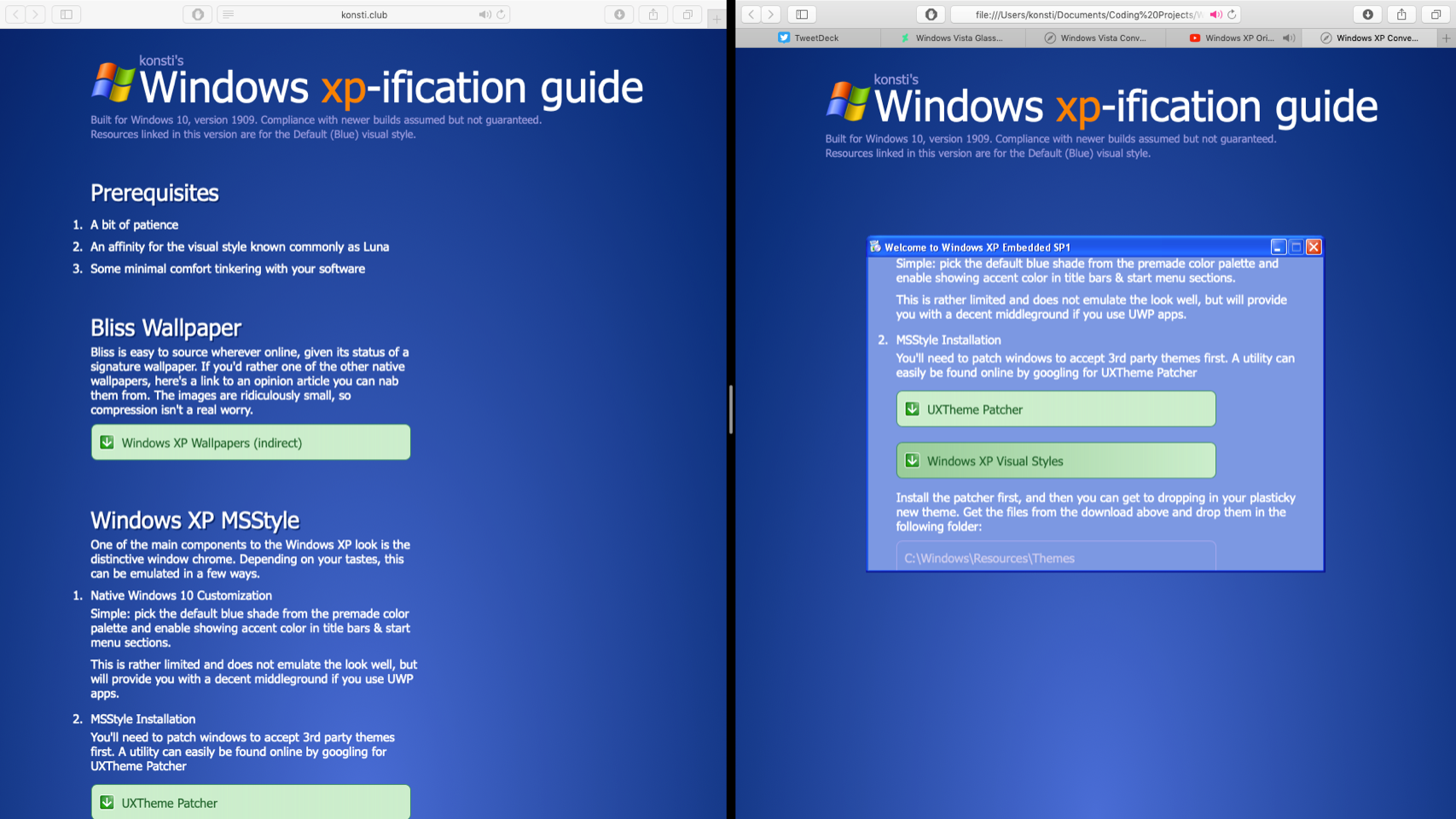This screenshot has height=819, width=1456.
Task: Click Windows XP Wallpapers (indirect) download
Action: [x=251, y=443]
